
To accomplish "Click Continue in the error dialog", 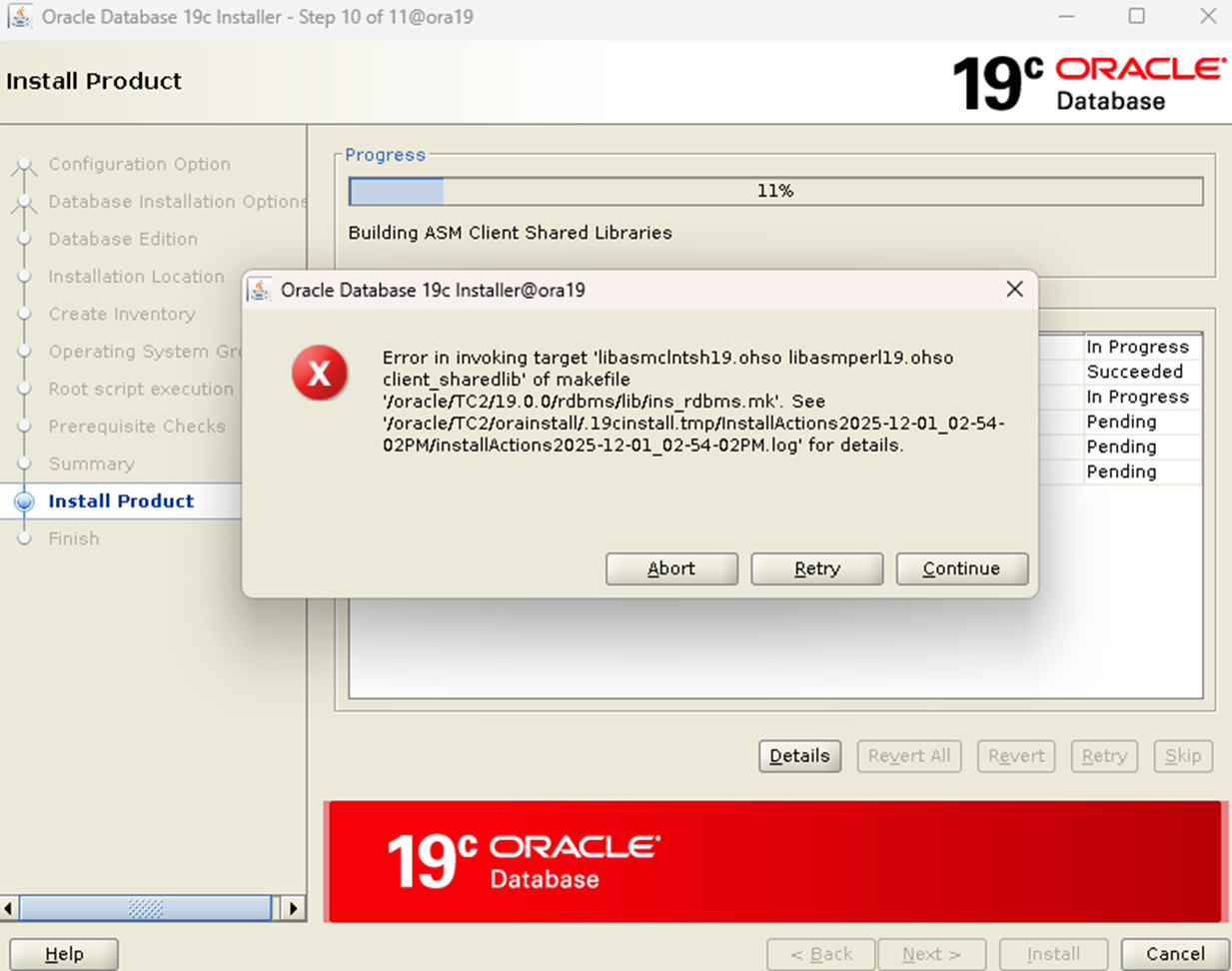I will pyautogui.click(x=961, y=568).
